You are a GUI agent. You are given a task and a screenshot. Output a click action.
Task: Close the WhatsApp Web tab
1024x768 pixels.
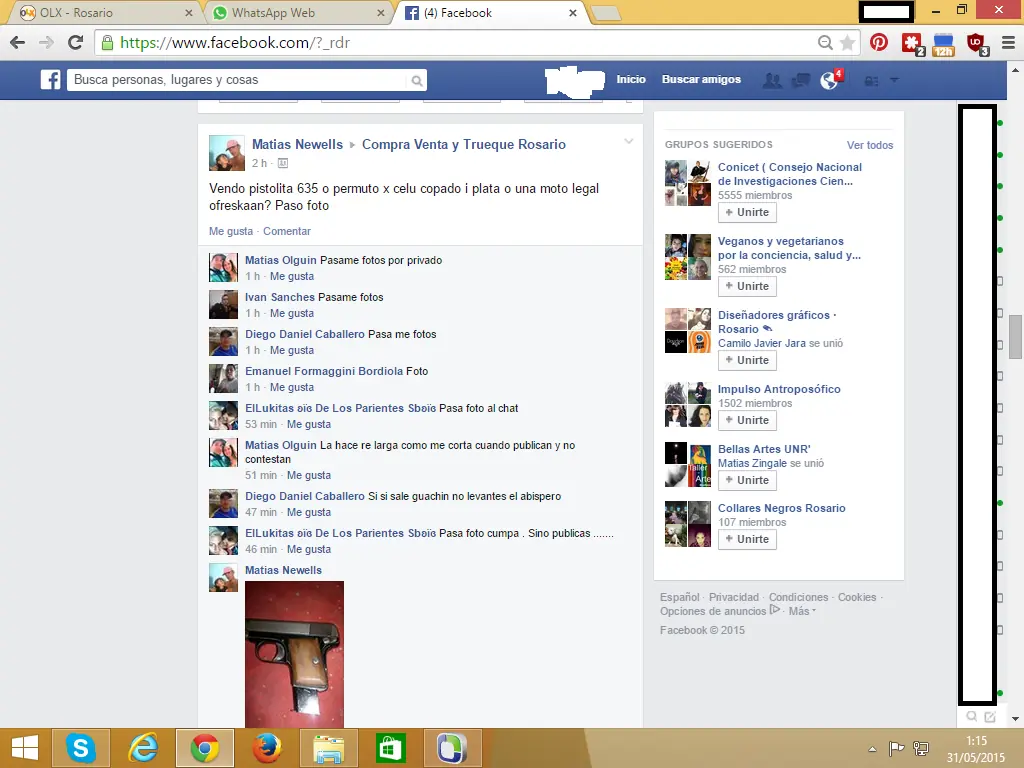coord(381,12)
